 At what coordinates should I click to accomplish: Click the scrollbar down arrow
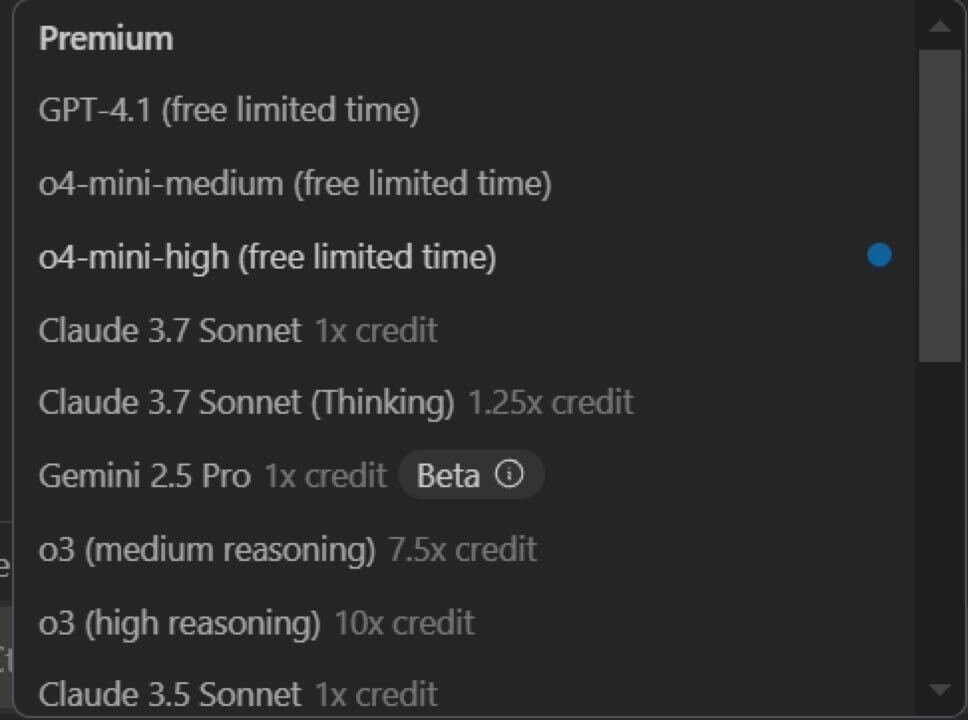[939, 689]
